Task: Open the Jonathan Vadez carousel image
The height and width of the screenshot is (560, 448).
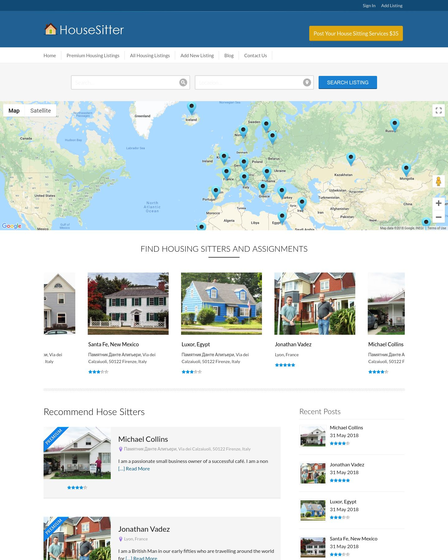Action: coord(315,304)
